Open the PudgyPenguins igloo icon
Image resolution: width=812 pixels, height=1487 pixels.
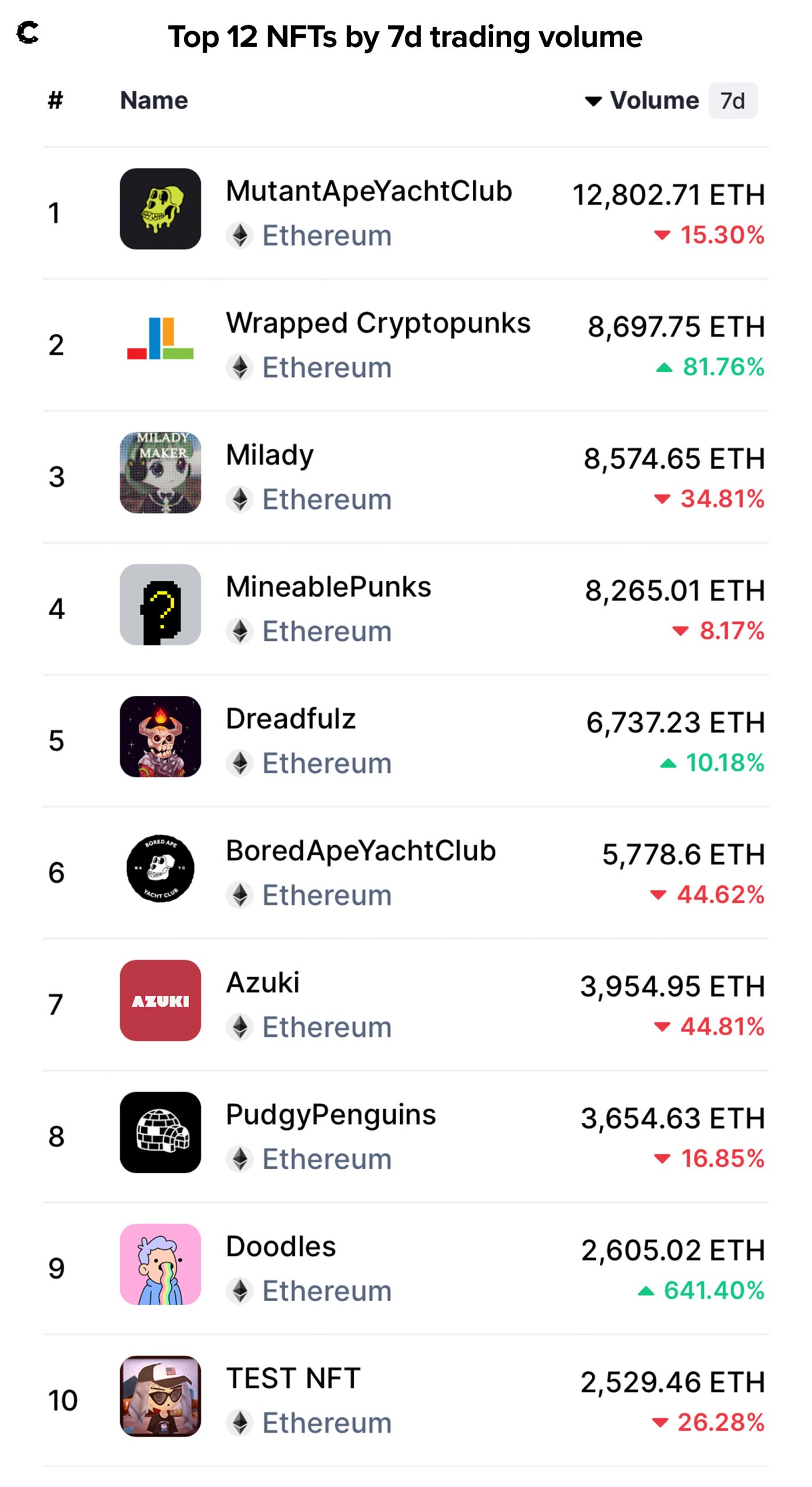(160, 1132)
